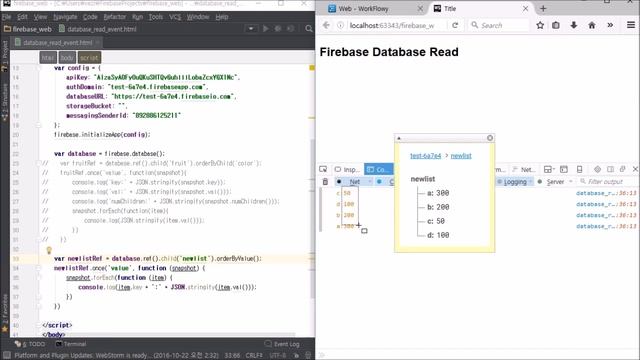
Task: Open the Firefox hamburger menu
Action: click(x=631, y=25)
